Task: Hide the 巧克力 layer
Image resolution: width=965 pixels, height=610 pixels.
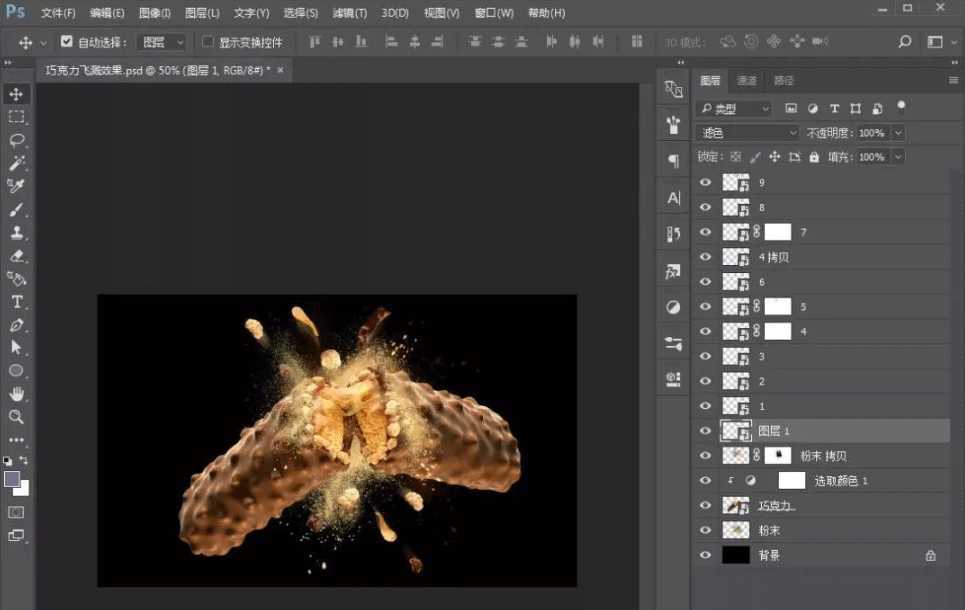Action: point(706,505)
